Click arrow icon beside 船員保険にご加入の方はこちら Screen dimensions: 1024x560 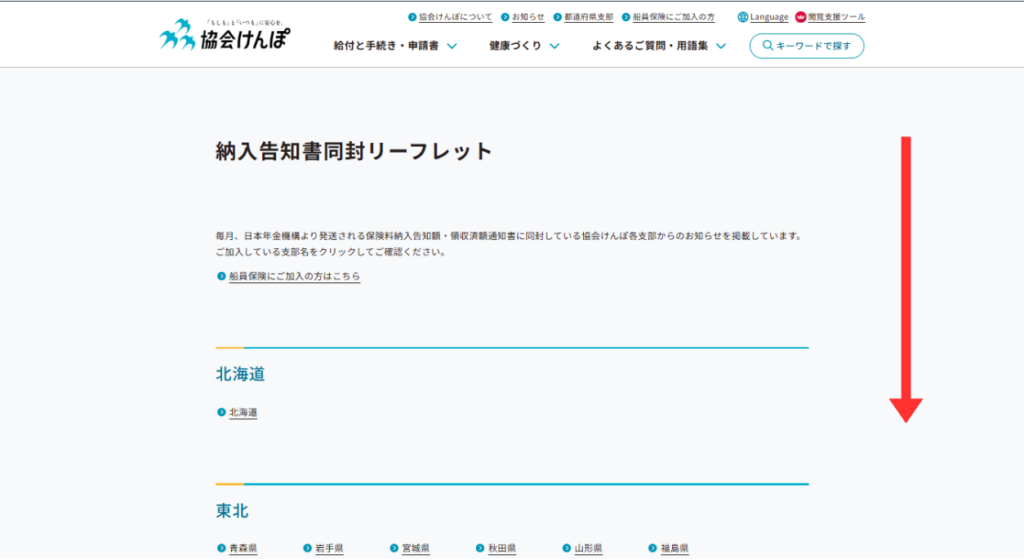(x=221, y=276)
